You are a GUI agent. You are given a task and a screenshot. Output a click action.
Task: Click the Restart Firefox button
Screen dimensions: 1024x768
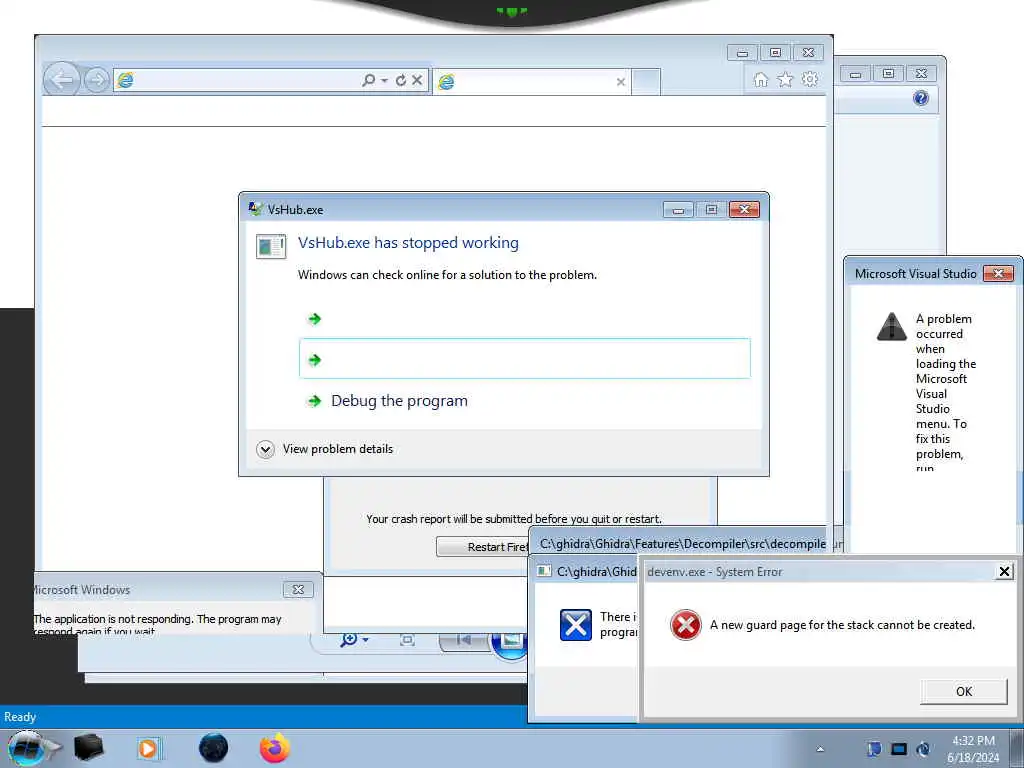(482, 547)
